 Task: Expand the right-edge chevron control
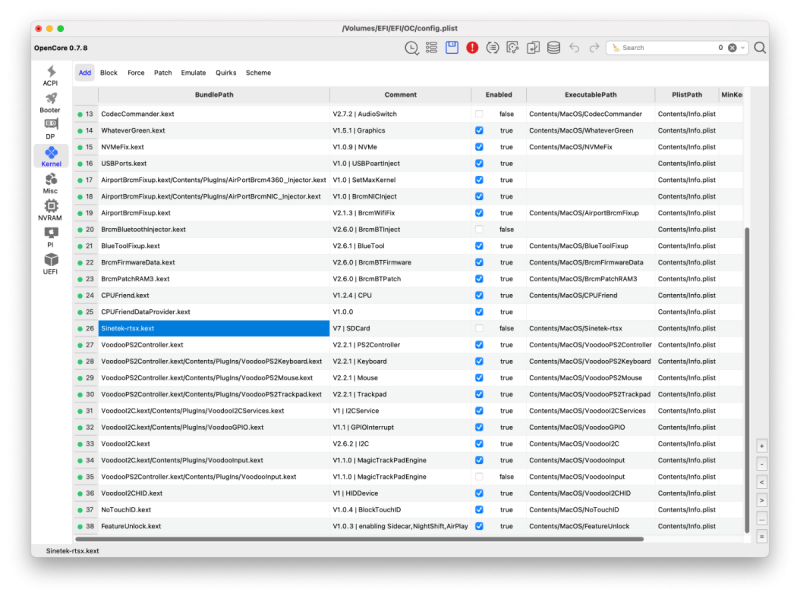[x=762, y=500]
